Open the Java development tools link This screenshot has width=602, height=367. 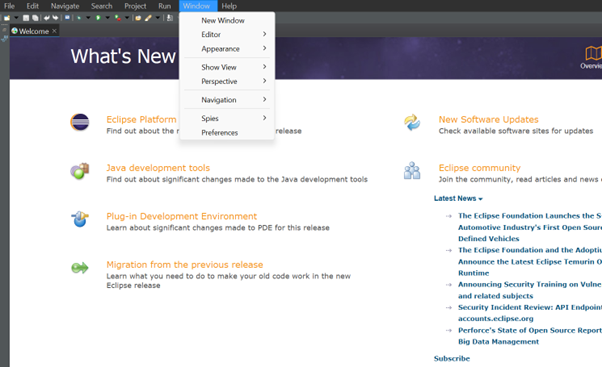pyautogui.click(x=158, y=168)
